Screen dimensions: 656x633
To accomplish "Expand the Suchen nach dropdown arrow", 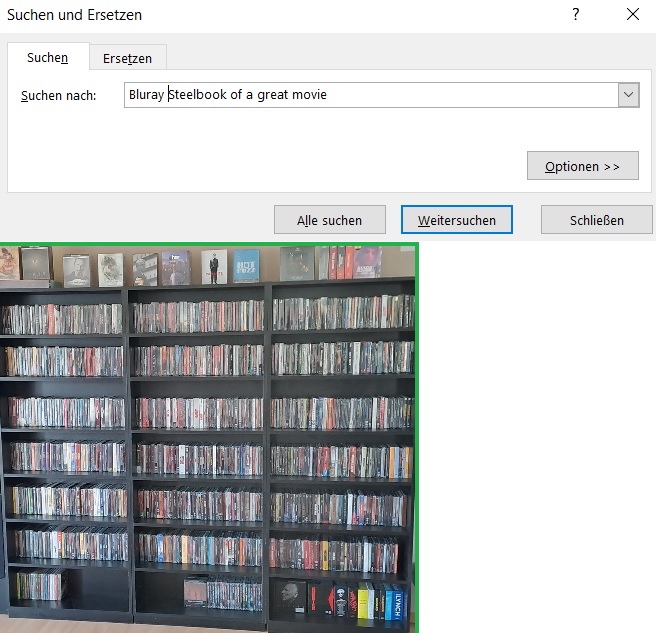I will [628, 95].
